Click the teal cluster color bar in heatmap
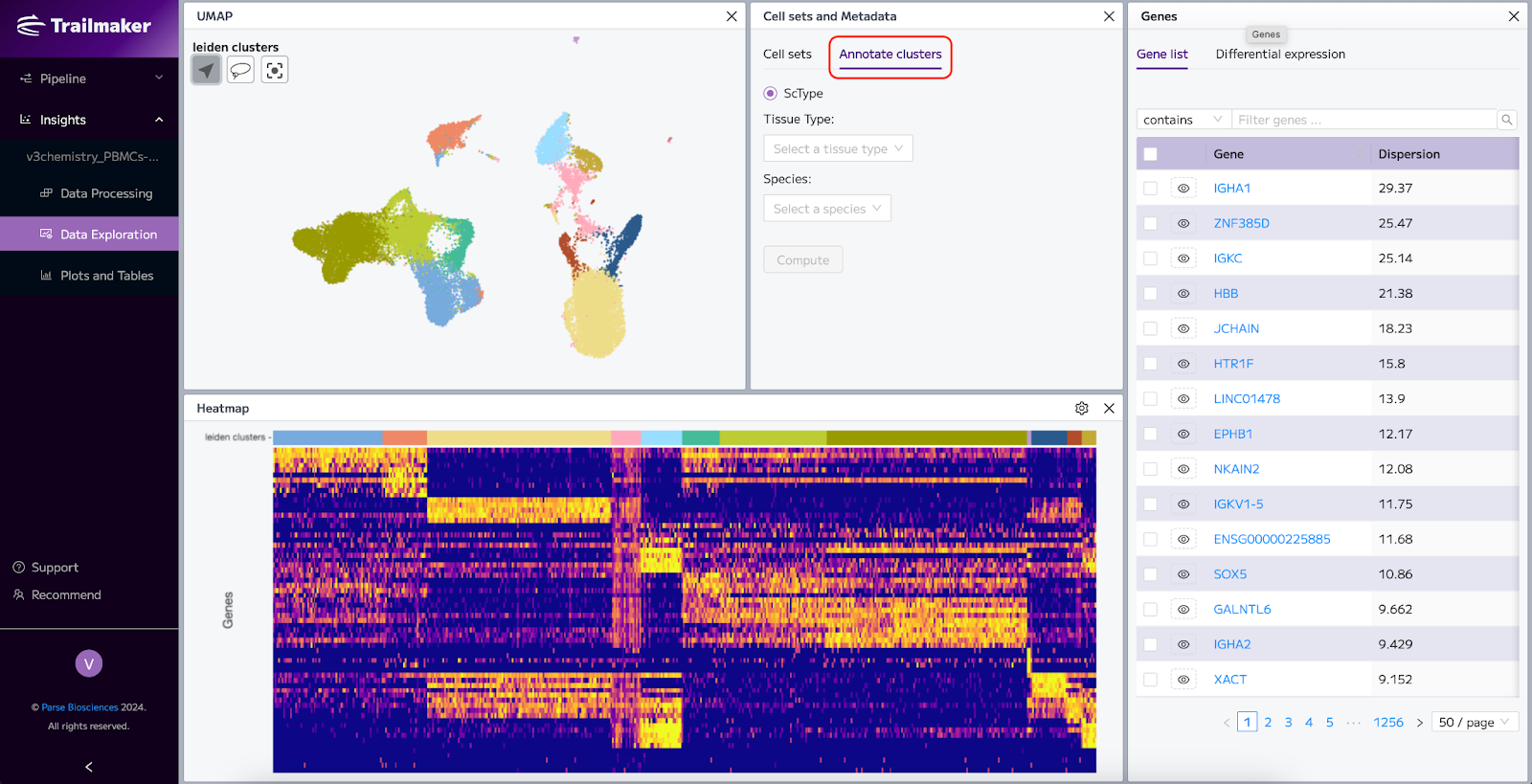1532x784 pixels. pos(701,437)
